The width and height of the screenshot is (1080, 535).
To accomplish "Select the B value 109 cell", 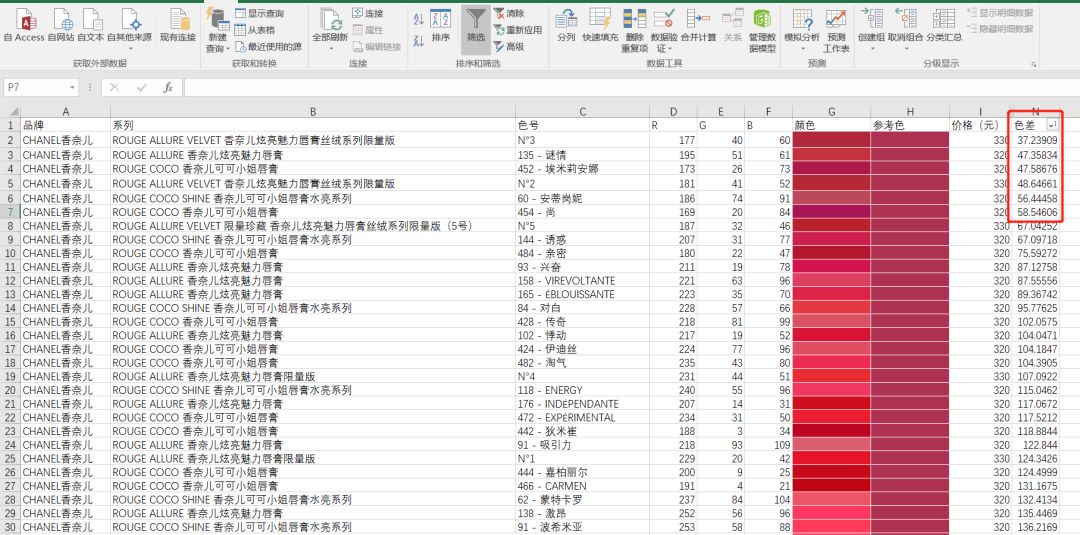I will [x=769, y=445].
